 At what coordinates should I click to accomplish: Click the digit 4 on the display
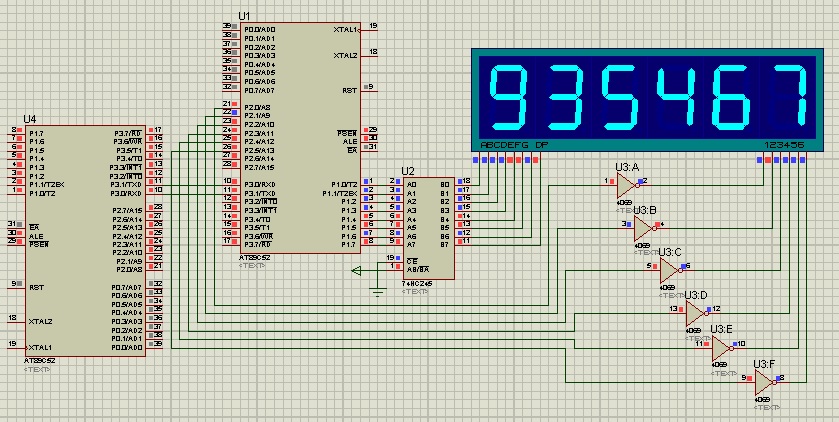coord(676,97)
